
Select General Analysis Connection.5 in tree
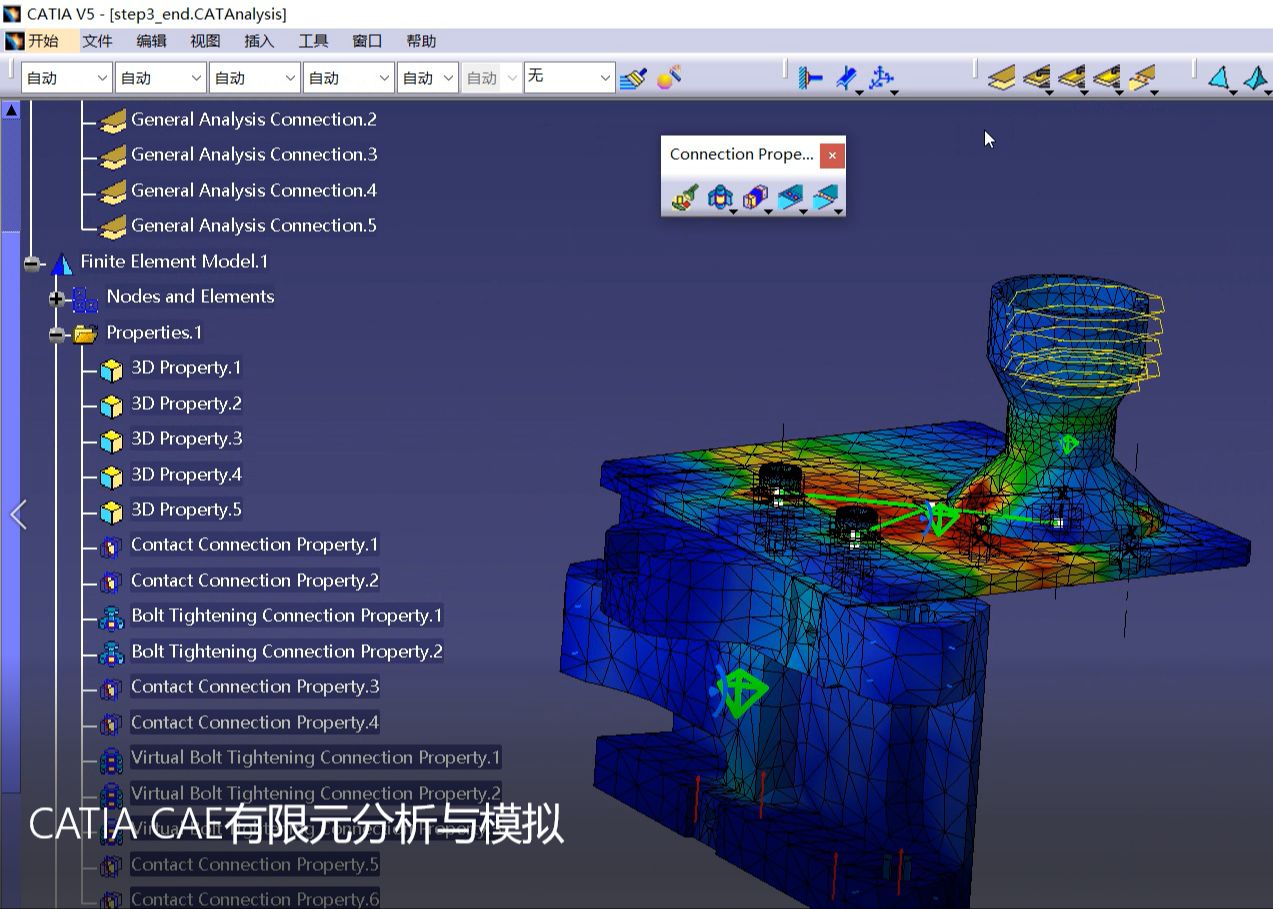[x=254, y=226]
